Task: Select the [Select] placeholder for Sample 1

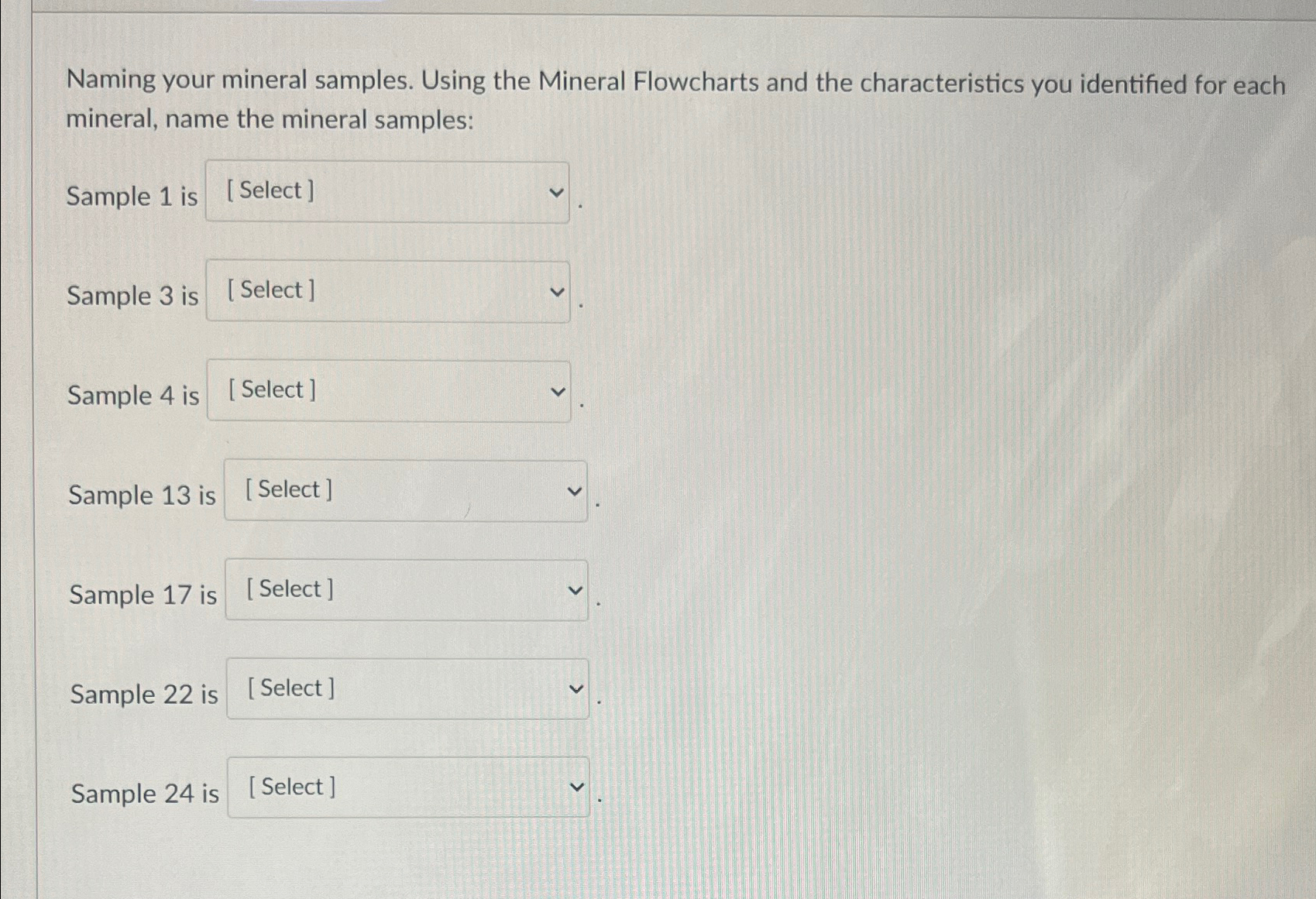Action: [x=269, y=192]
